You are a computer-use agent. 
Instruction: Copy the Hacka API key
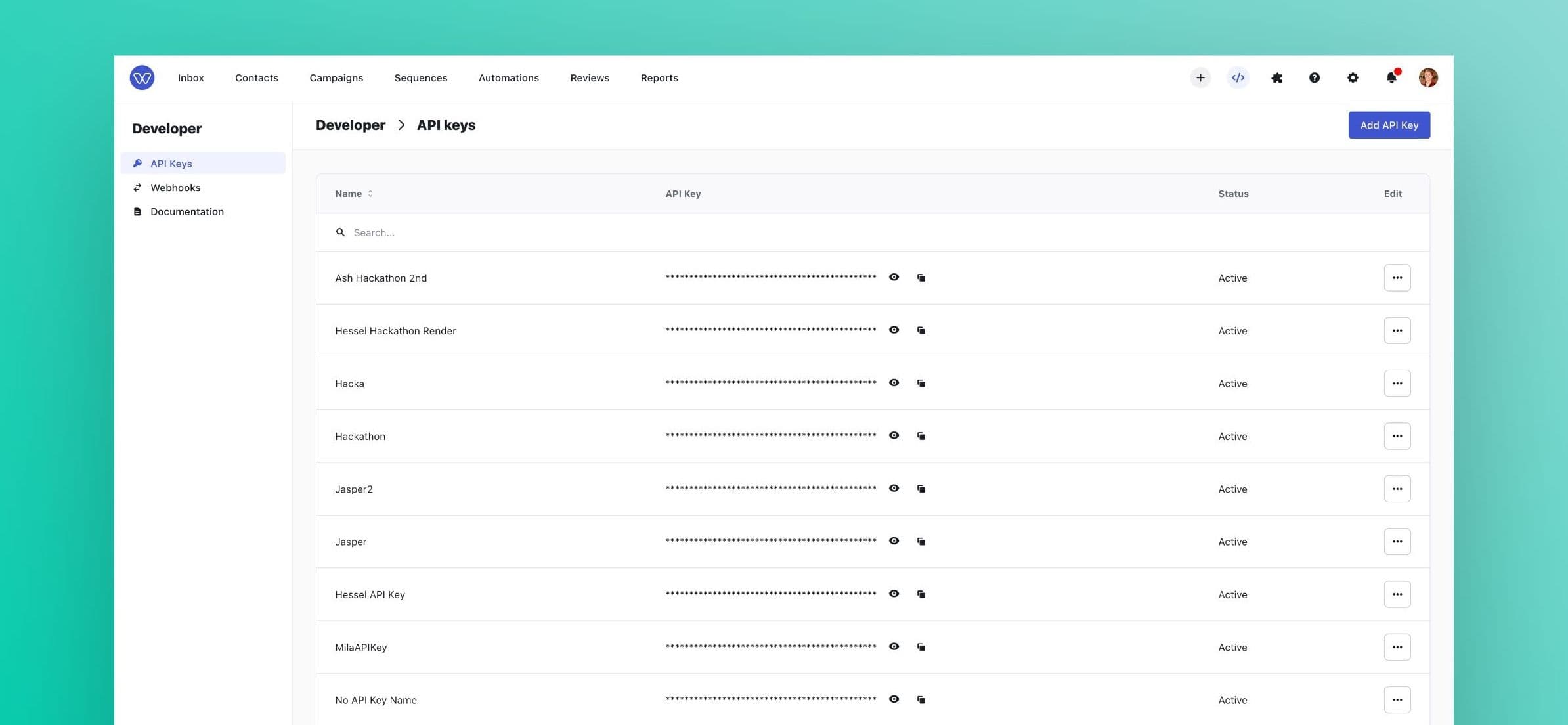(921, 383)
